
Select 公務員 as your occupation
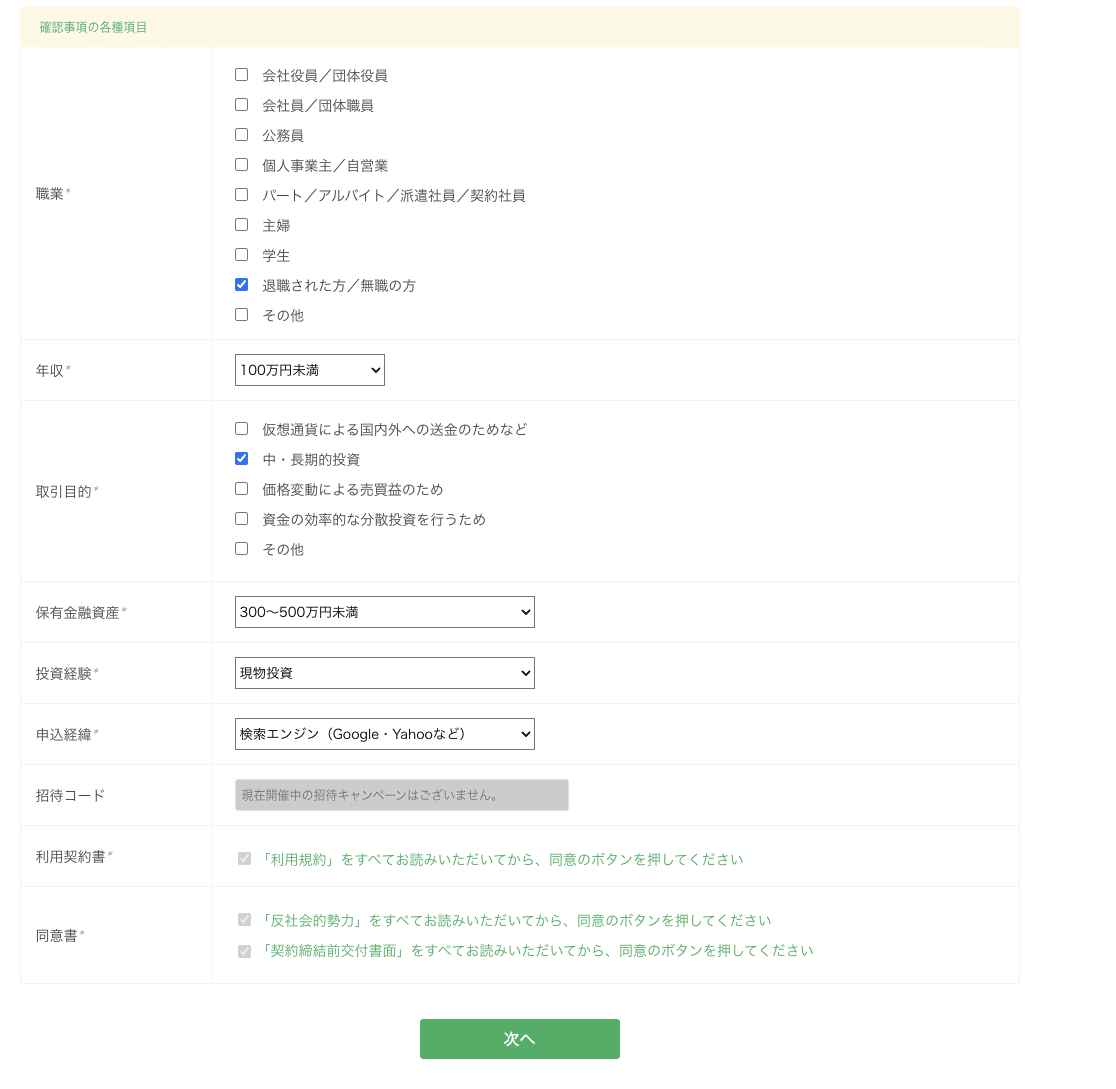pos(241,134)
